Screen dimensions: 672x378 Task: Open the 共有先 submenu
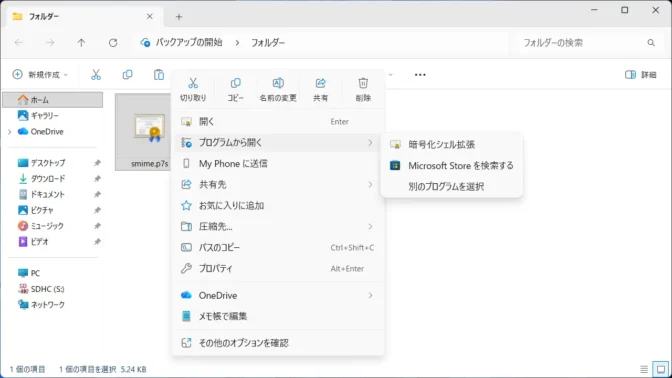click(278, 185)
